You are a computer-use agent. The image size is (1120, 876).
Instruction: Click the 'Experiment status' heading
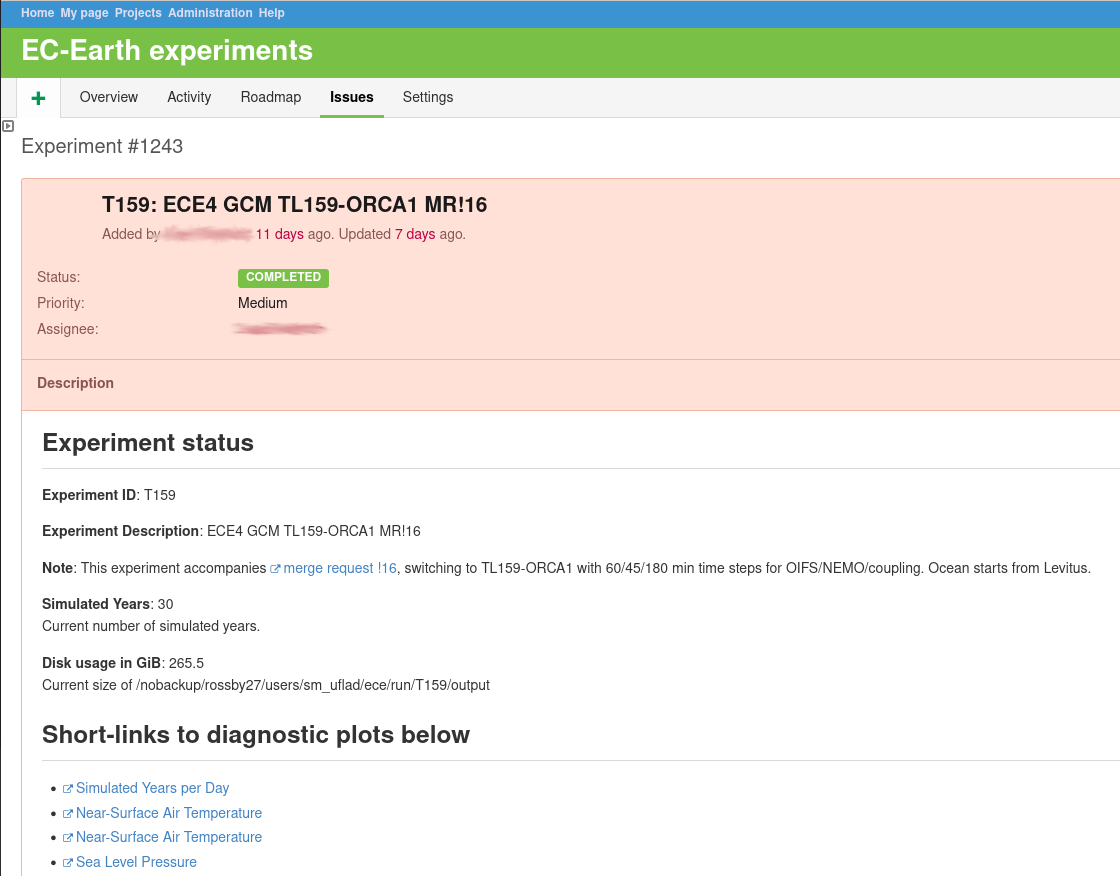(148, 443)
